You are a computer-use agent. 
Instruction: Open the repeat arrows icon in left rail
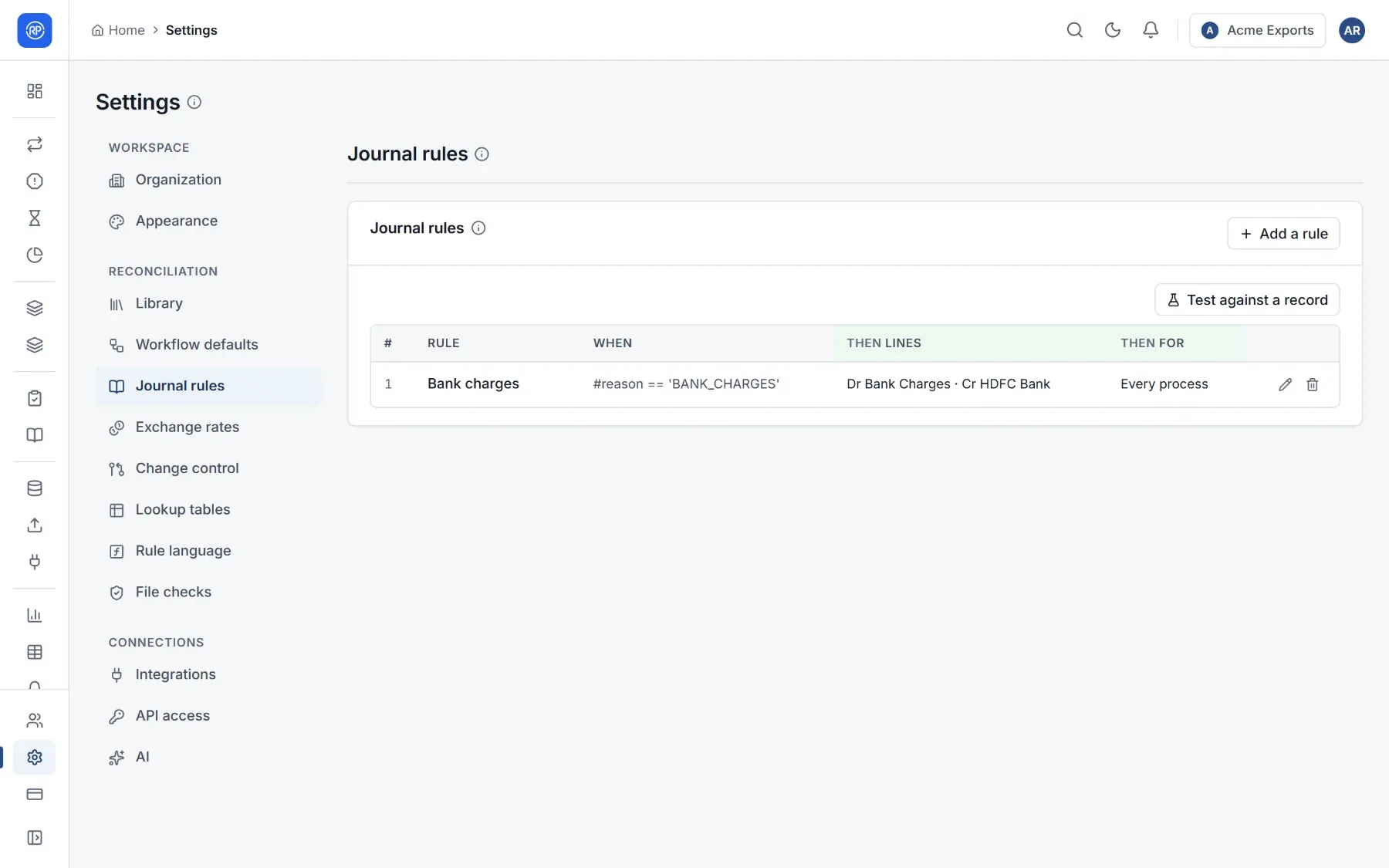[35, 144]
